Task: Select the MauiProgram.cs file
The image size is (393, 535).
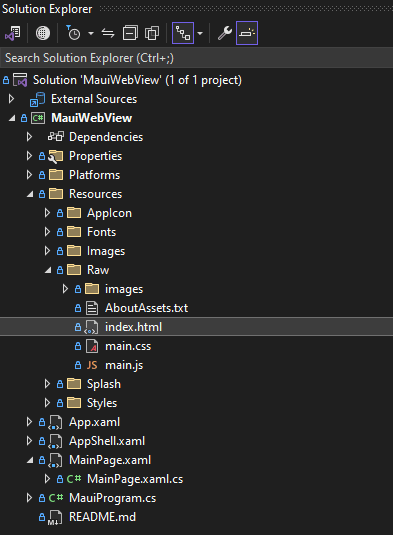Action: coord(113,498)
